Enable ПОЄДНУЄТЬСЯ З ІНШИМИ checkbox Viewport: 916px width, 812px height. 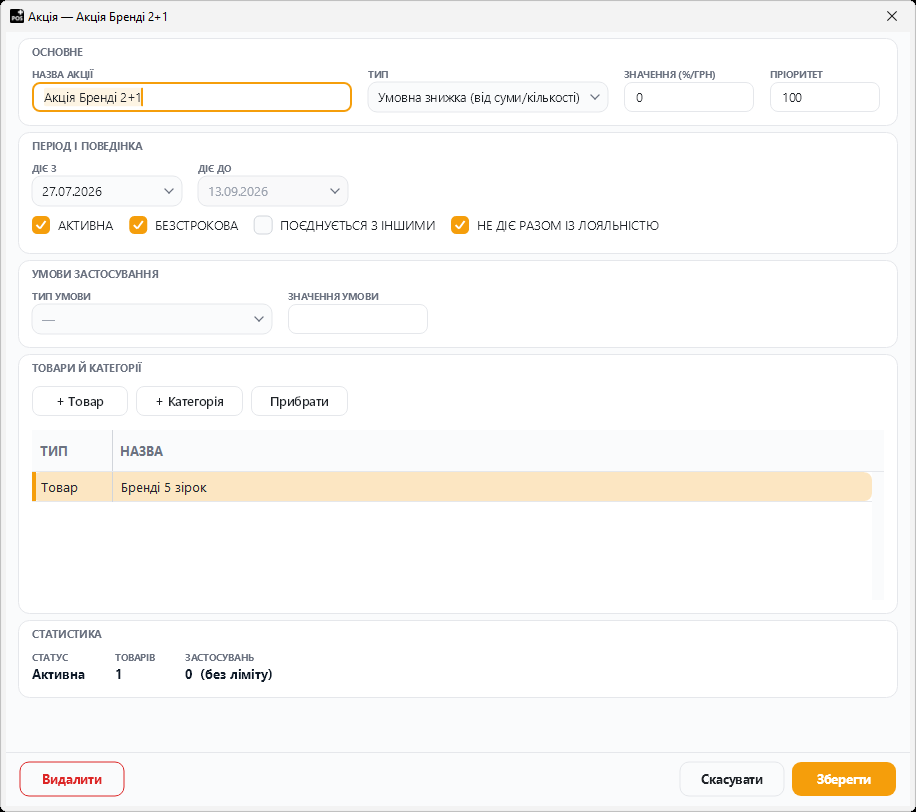point(263,225)
